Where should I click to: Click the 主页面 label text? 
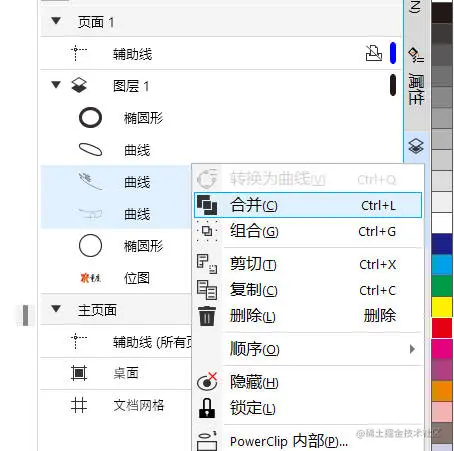pos(97,310)
